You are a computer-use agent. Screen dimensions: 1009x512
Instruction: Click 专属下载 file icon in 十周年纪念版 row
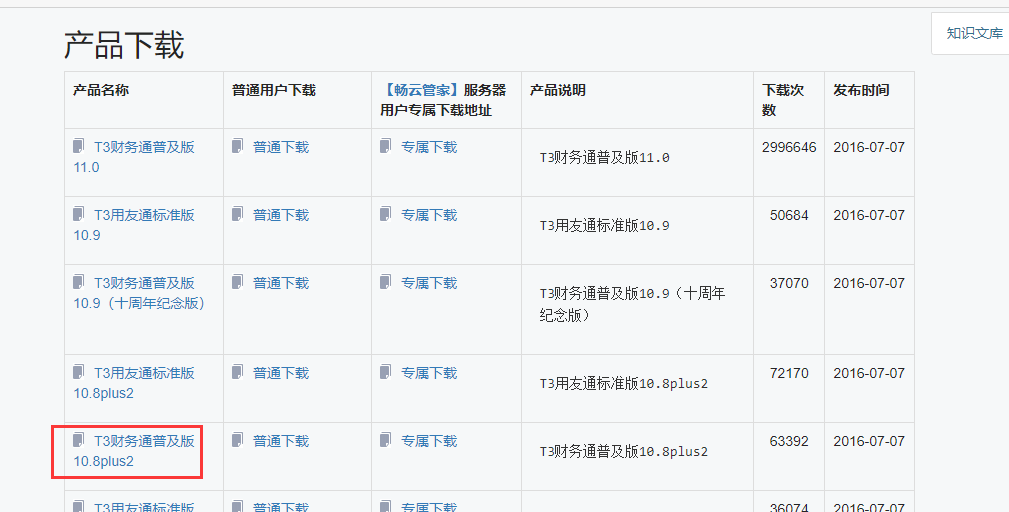pyautogui.click(x=385, y=282)
